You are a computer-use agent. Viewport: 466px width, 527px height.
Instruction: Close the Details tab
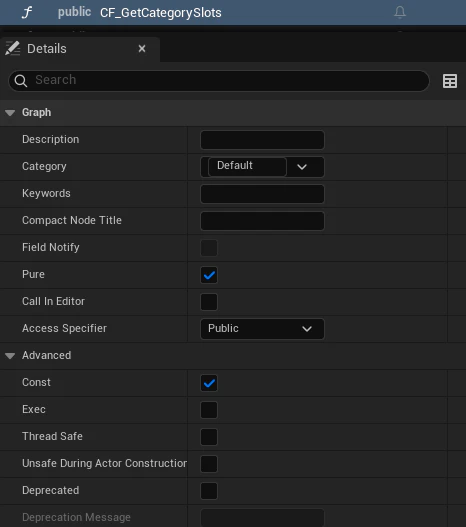click(x=142, y=49)
